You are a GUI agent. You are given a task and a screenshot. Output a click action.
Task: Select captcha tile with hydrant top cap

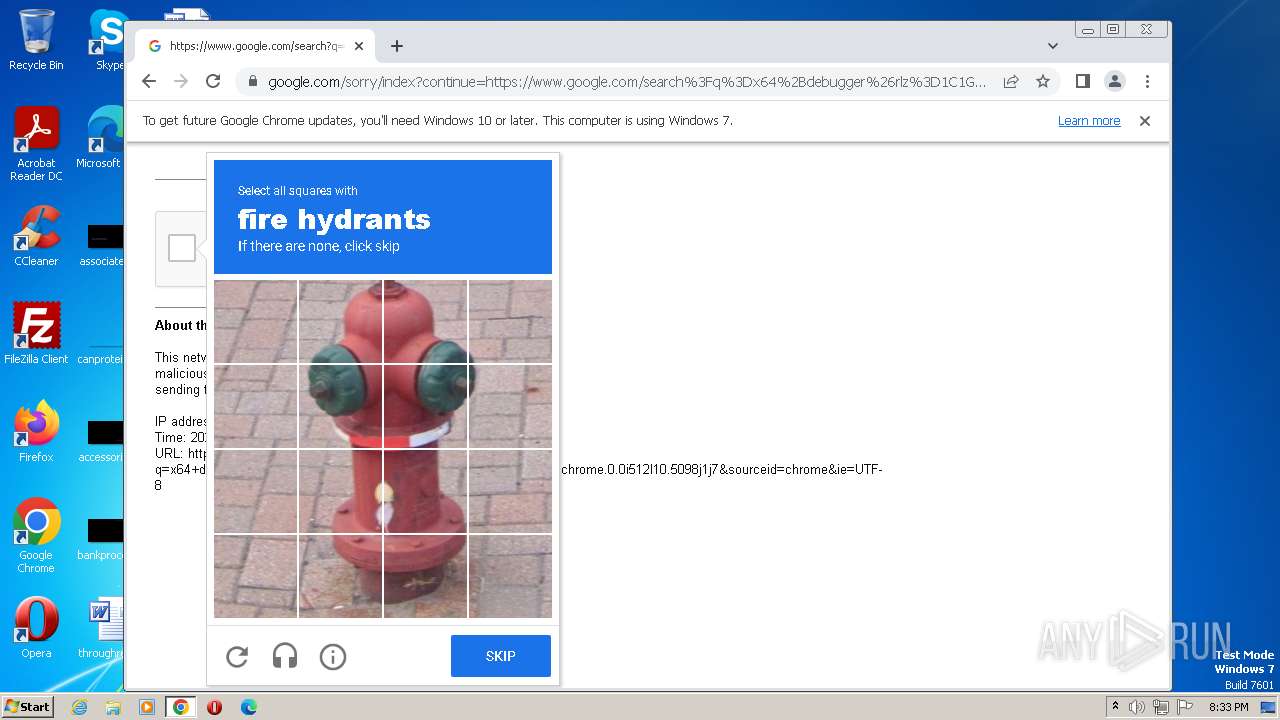[425, 321]
